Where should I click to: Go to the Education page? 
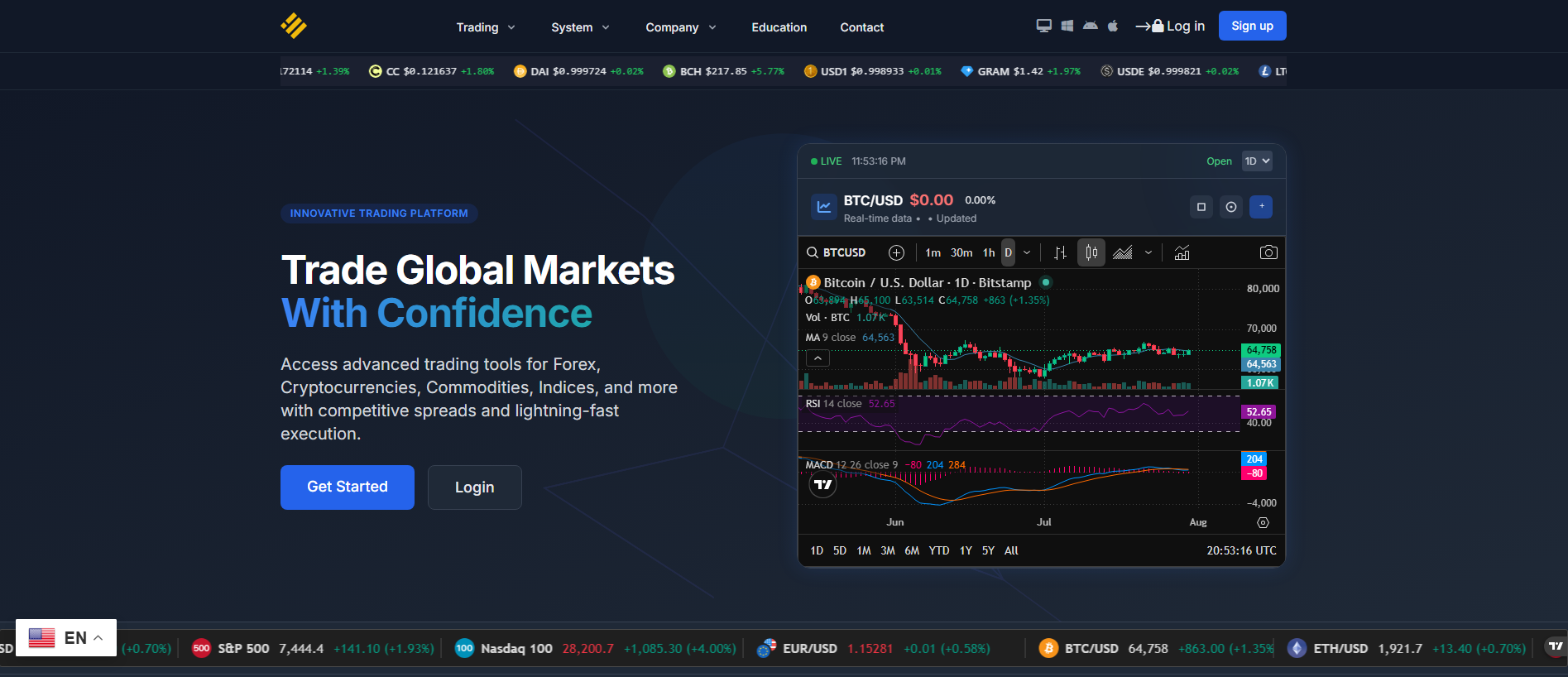[779, 27]
